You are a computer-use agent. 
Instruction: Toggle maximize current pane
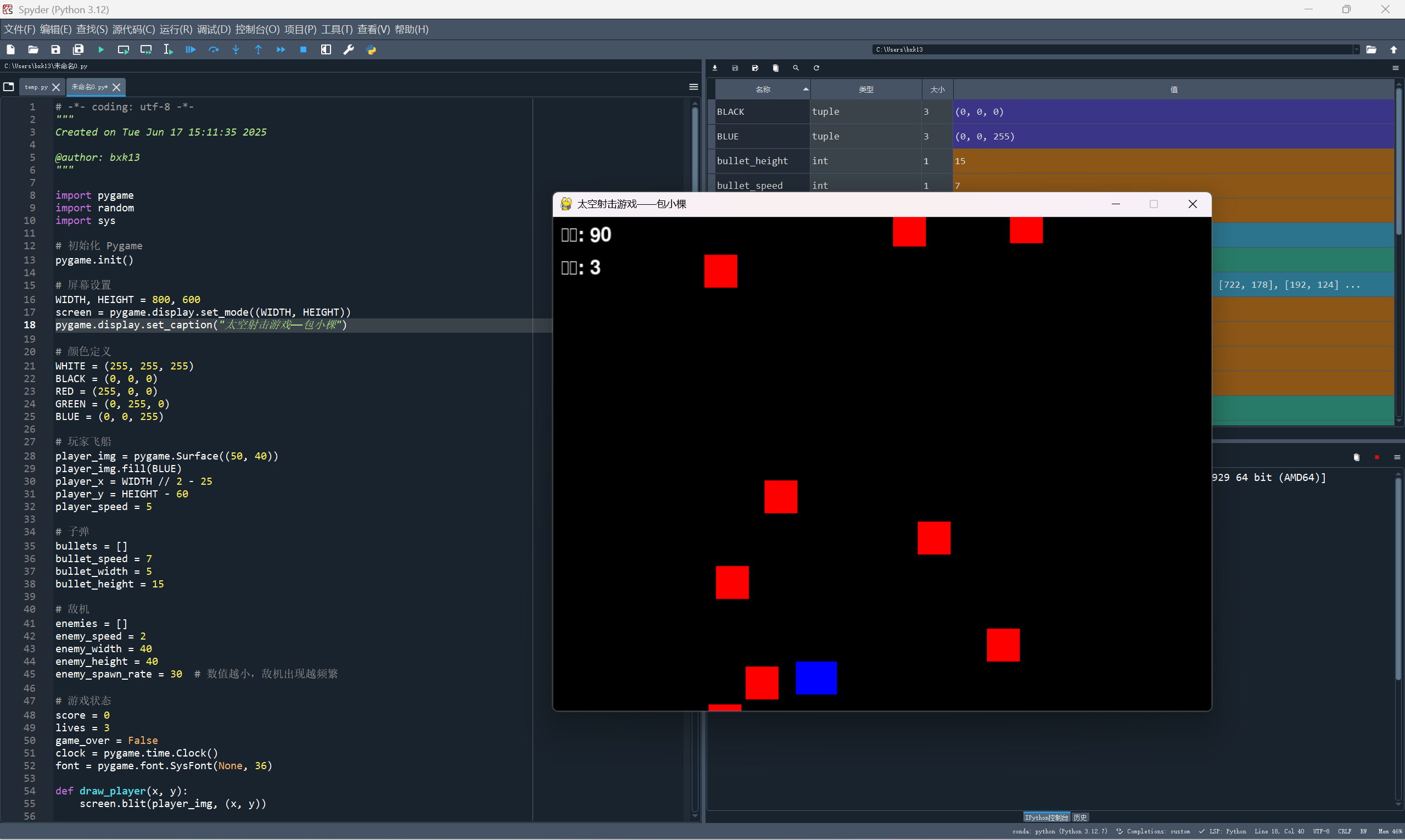(x=326, y=50)
